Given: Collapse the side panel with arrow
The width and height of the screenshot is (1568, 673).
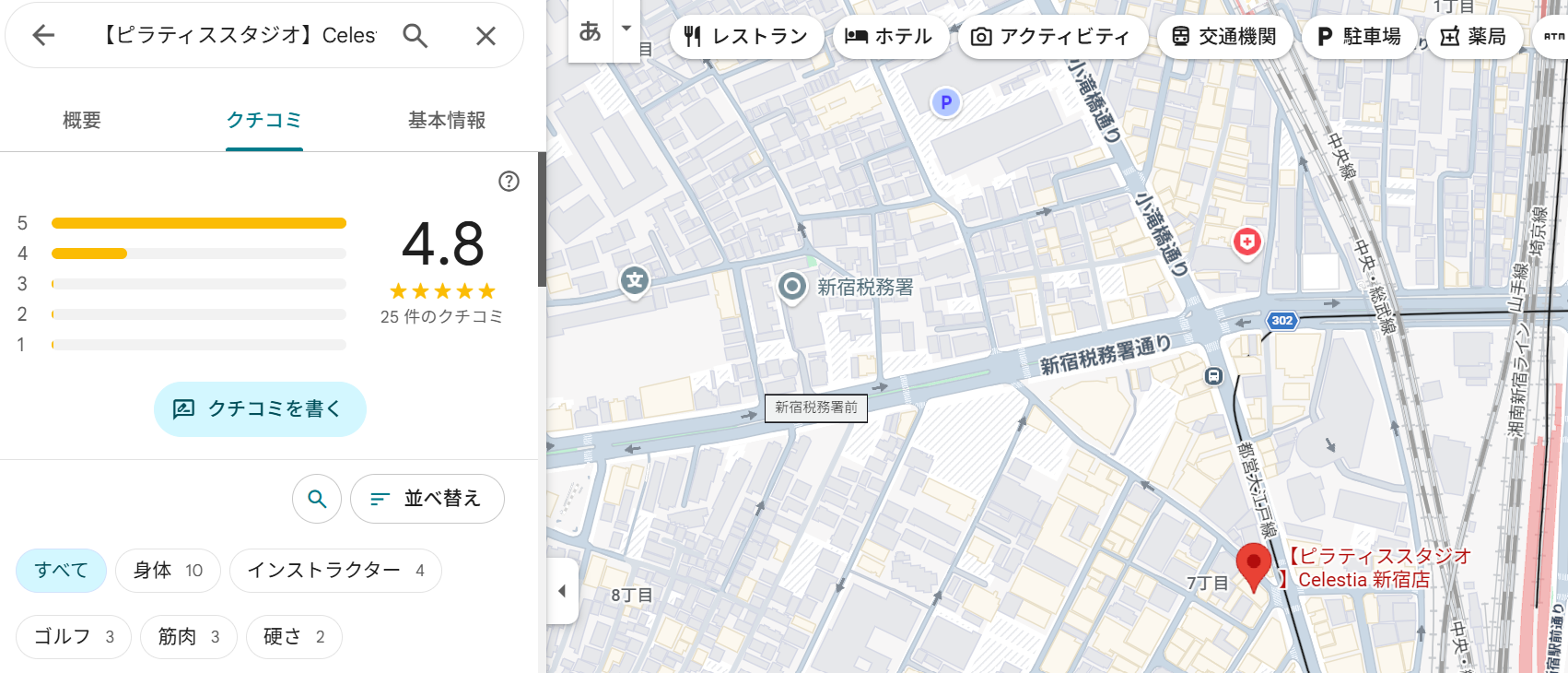Looking at the screenshot, I should click(562, 591).
